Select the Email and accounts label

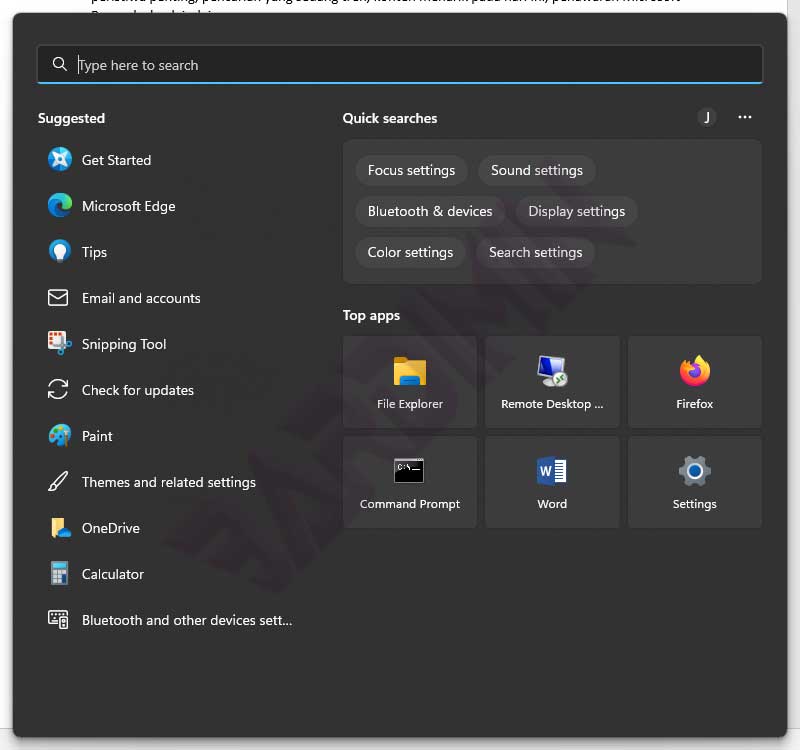tap(141, 298)
